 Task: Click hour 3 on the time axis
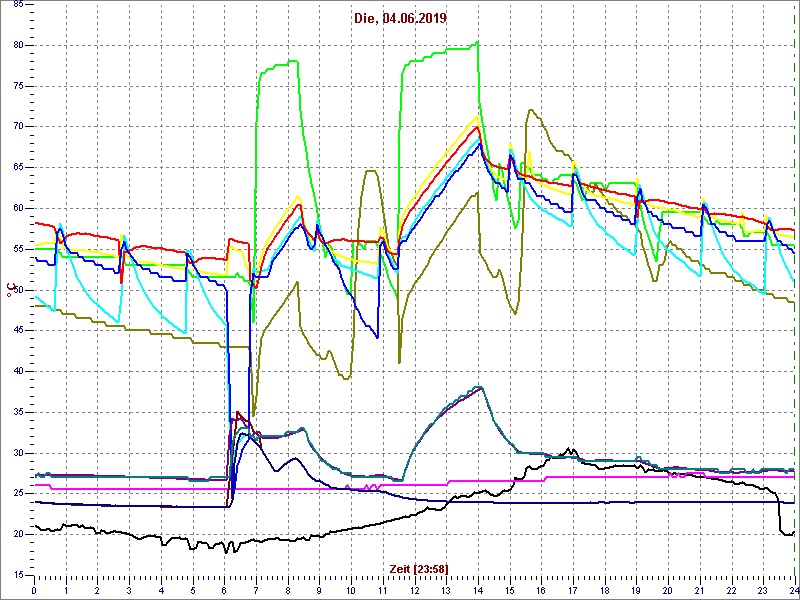pos(129,590)
